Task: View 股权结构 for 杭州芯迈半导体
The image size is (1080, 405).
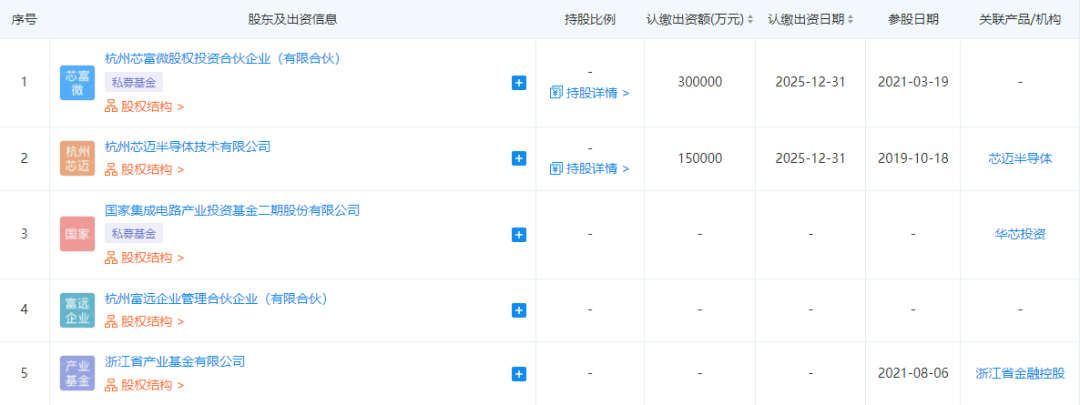Action: coord(145,169)
